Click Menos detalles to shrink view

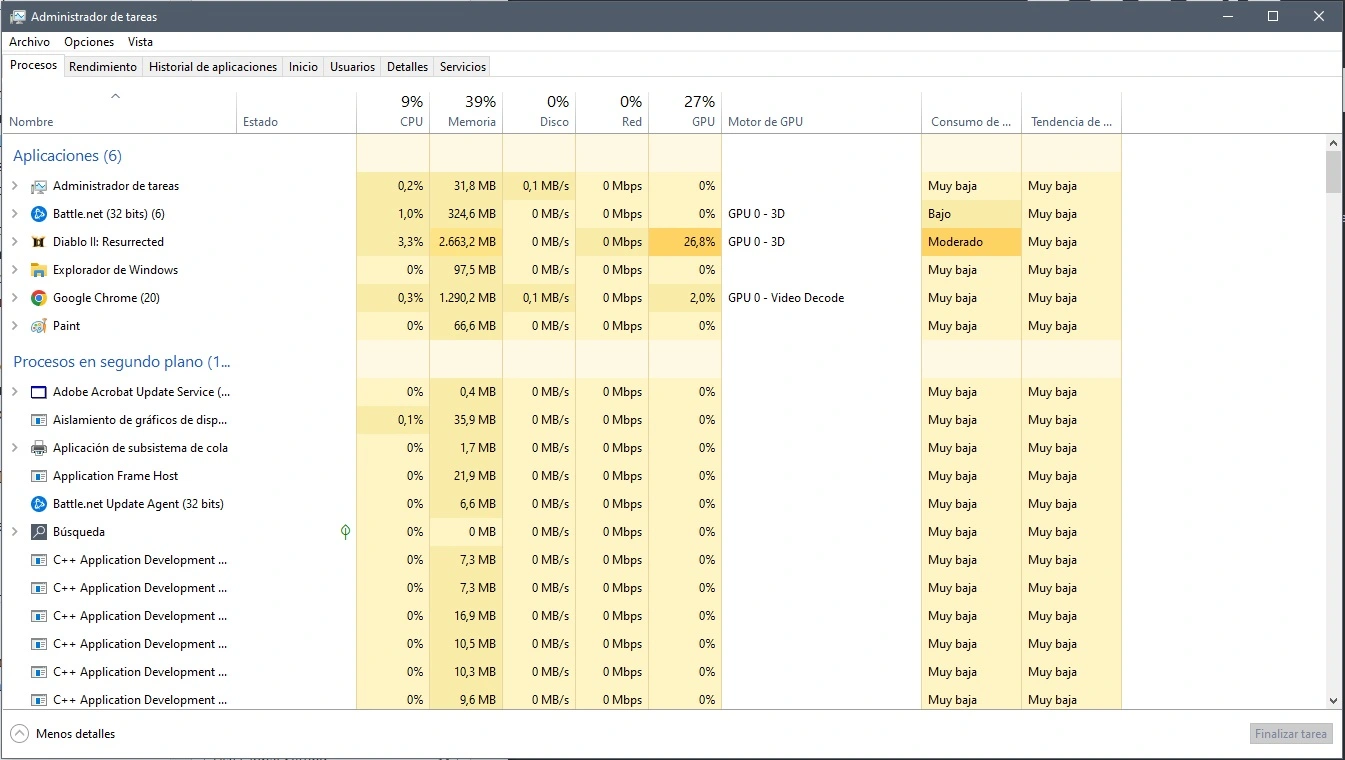pos(76,734)
